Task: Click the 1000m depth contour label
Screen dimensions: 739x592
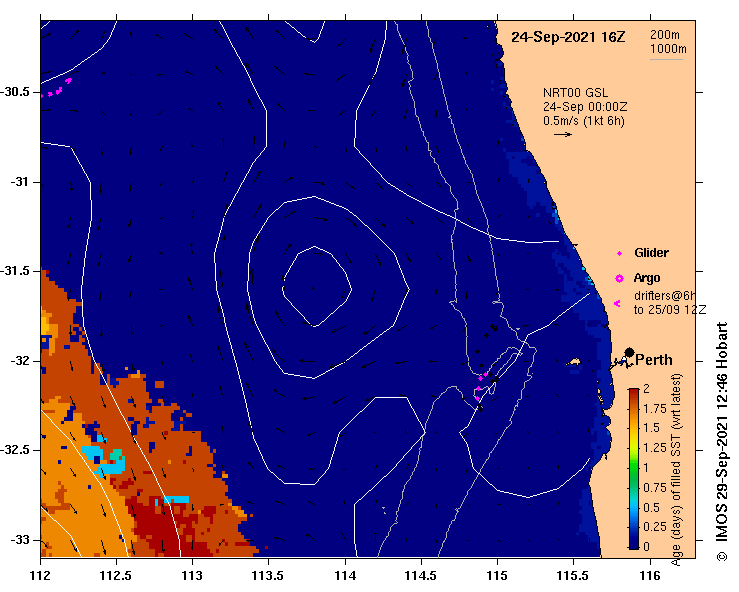Action: (x=668, y=49)
